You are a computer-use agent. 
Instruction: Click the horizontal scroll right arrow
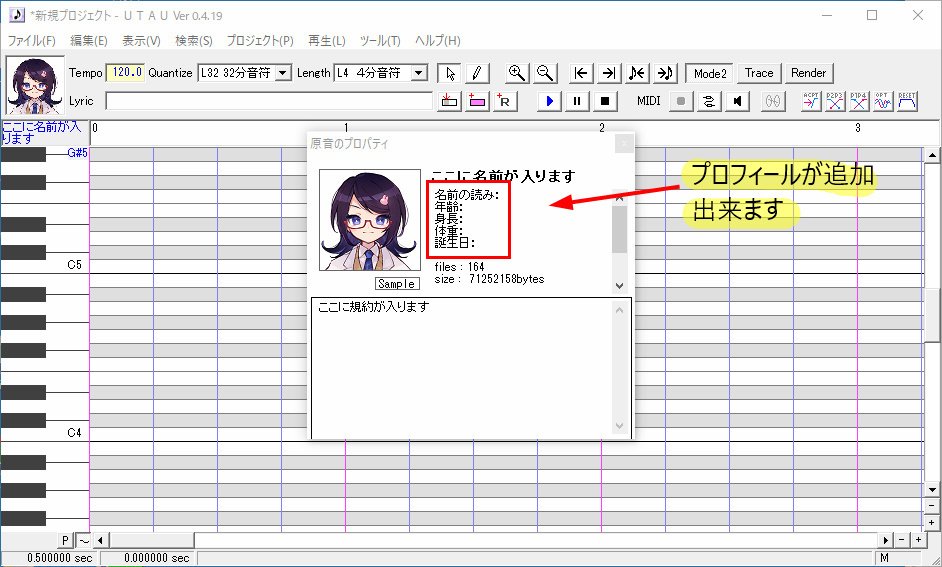click(x=886, y=541)
